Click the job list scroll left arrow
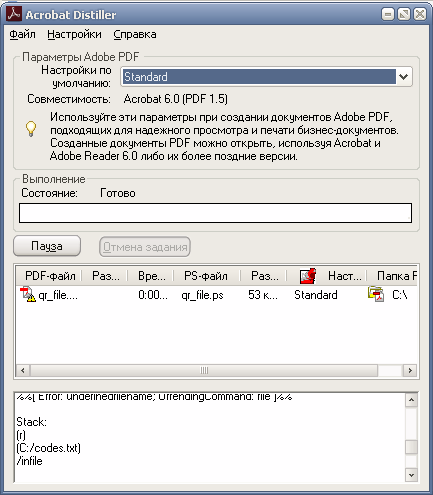The height and width of the screenshot is (495, 433). [23, 370]
